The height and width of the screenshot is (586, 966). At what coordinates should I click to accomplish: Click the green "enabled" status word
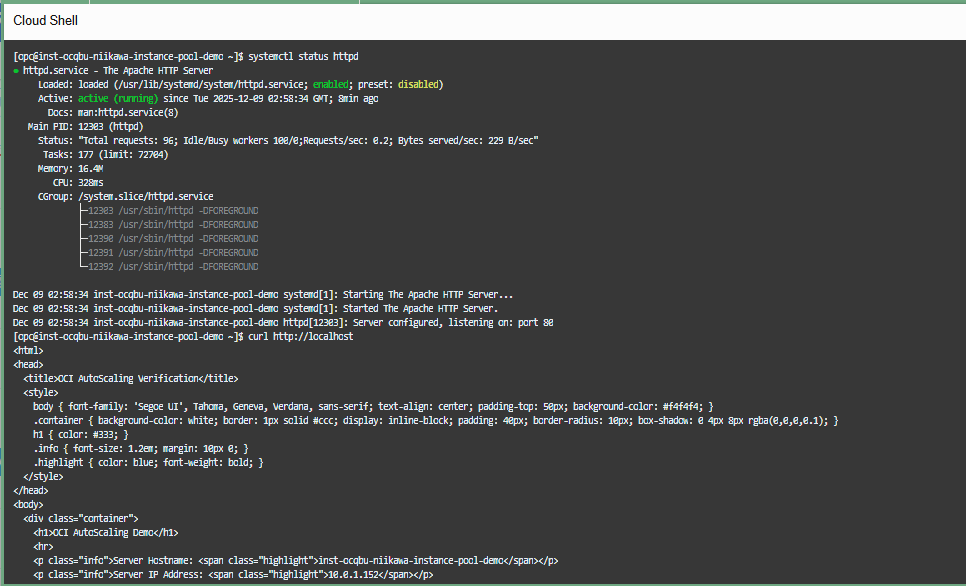click(x=333, y=85)
